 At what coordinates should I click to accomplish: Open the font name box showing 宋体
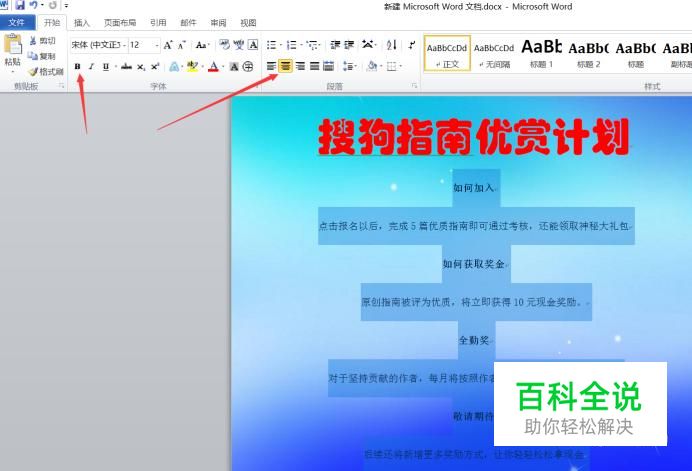(99, 45)
